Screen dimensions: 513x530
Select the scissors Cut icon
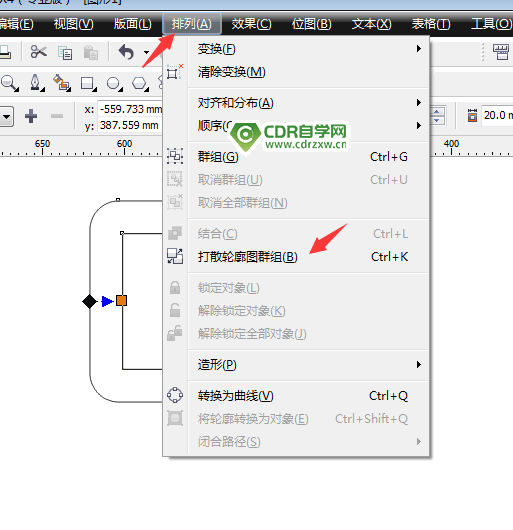(x=39, y=52)
